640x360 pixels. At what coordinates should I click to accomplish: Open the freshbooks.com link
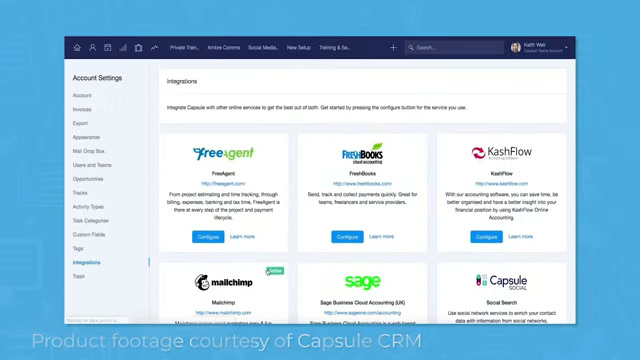click(x=362, y=184)
